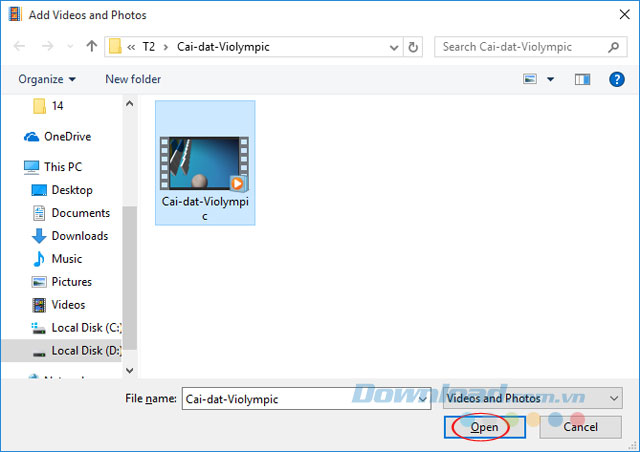
Task: Open the Downloads folder in sidebar
Action: [x=79, y=236]
